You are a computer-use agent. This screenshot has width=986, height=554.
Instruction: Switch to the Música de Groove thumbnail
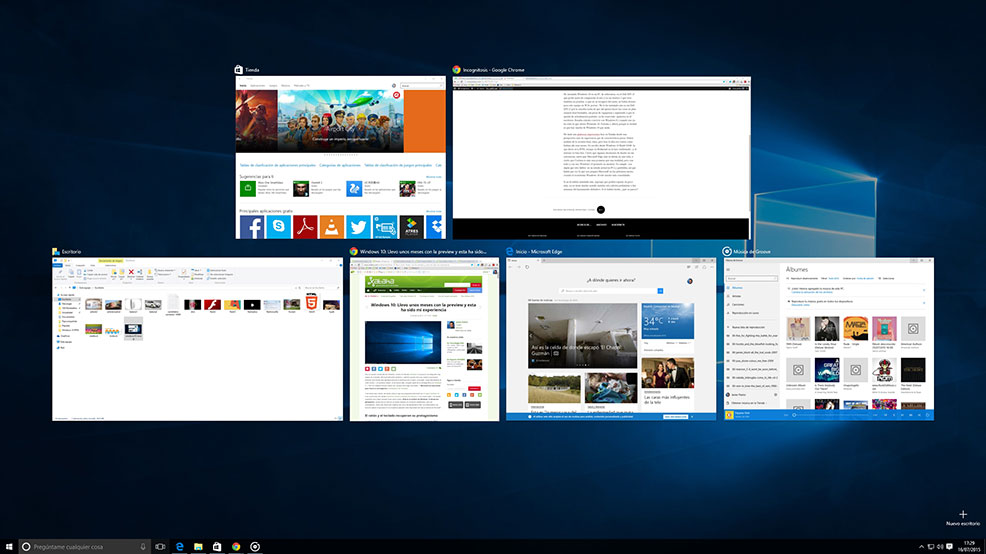click(x=829, y=339)
